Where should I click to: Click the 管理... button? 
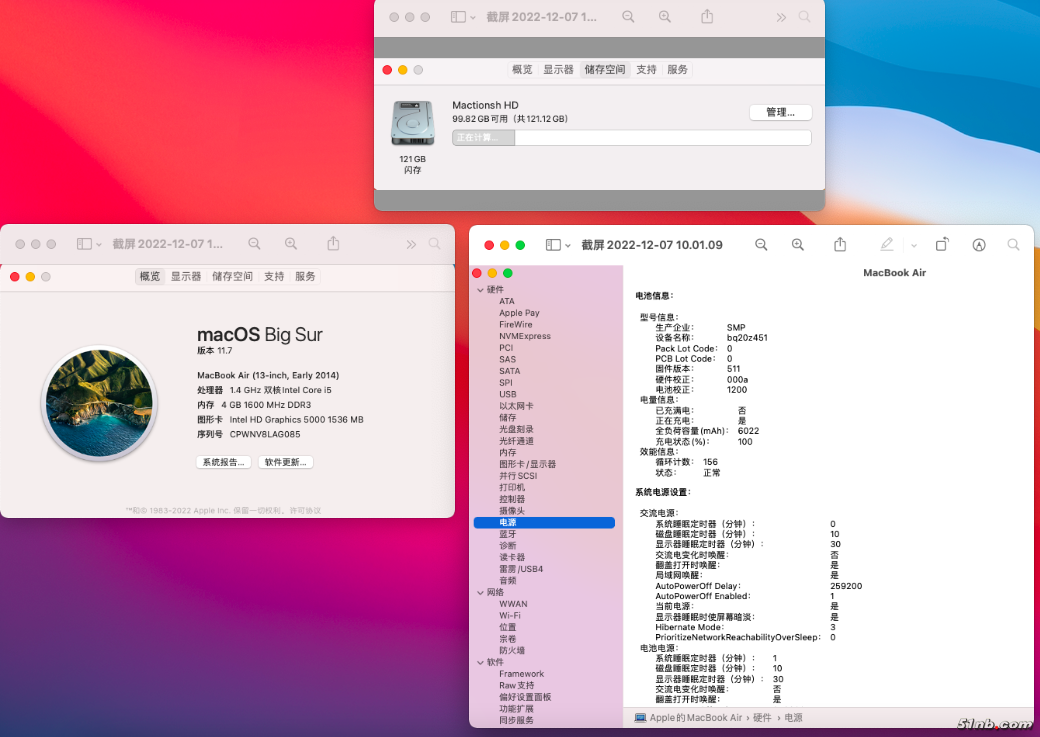pyautogui.click(x=781, y=113)
